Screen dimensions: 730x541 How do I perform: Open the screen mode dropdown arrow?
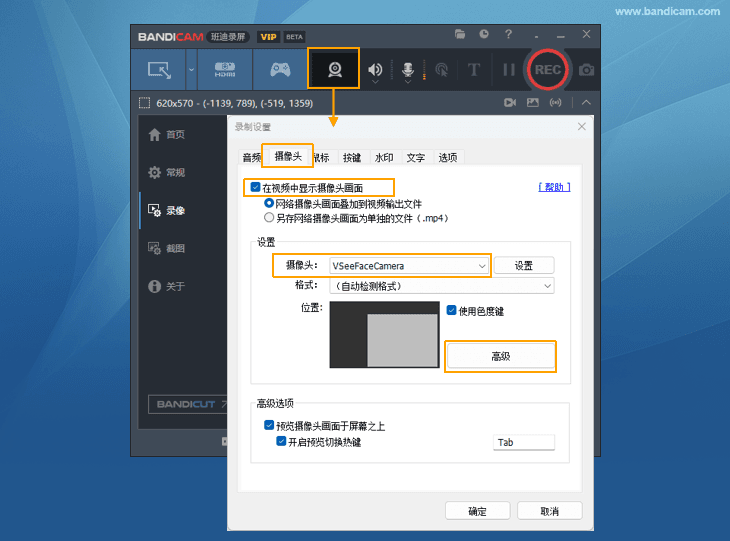(x=191, y=70)
